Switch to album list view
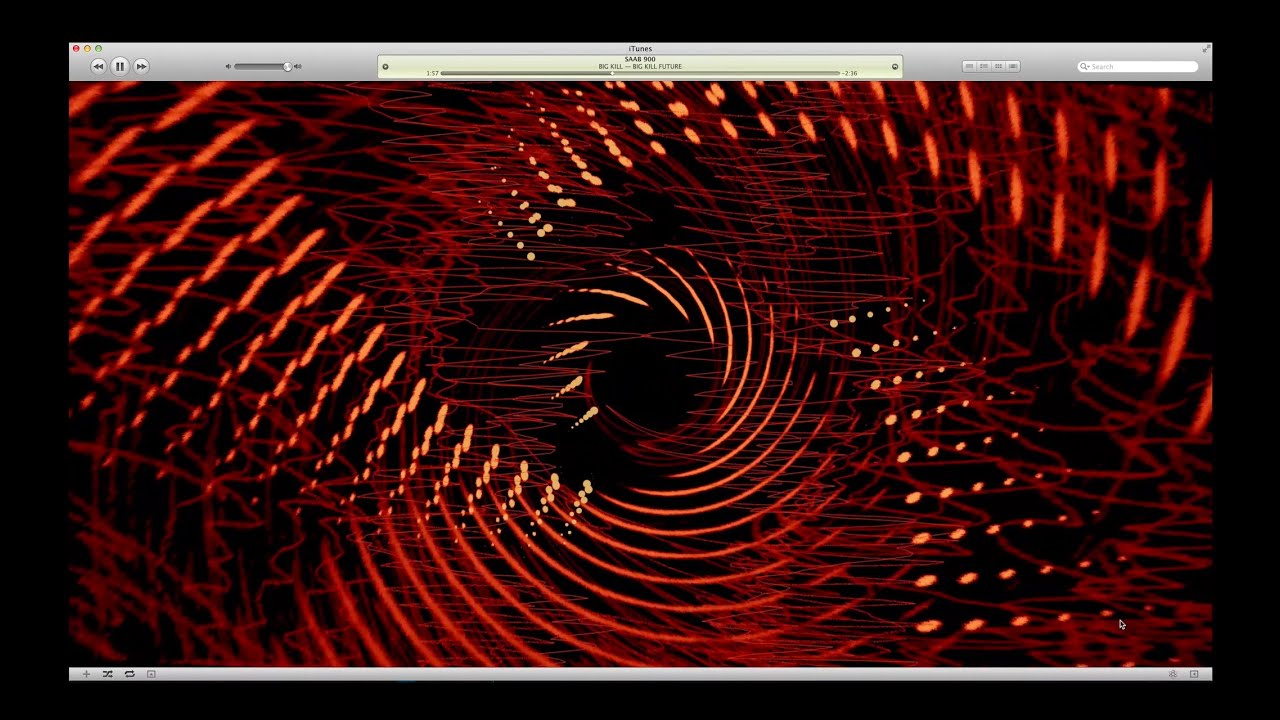This screenshot has height=720, width=1280. [984, 67]
